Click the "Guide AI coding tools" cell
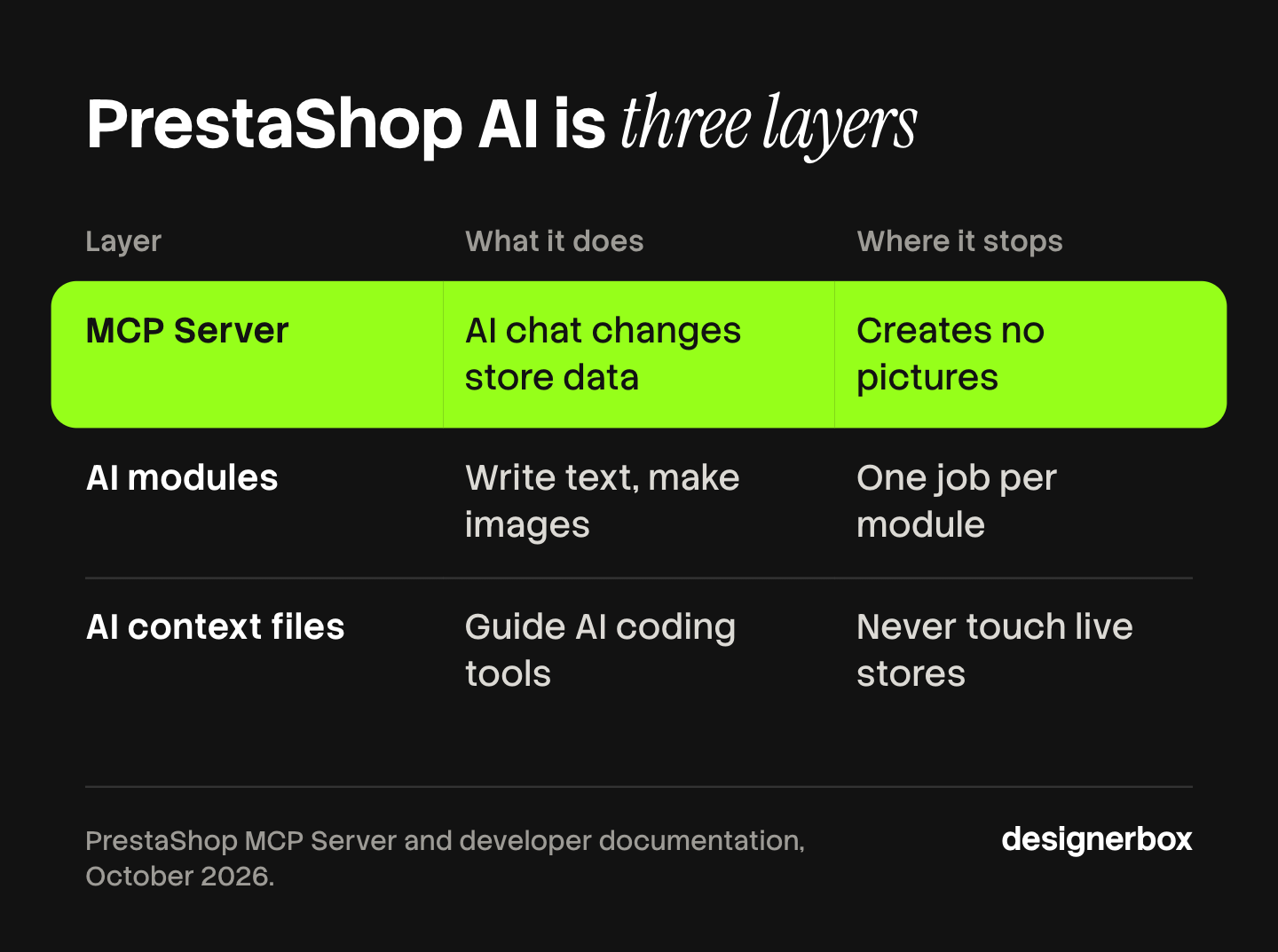Screen dimensions: 1278x952 600,650
